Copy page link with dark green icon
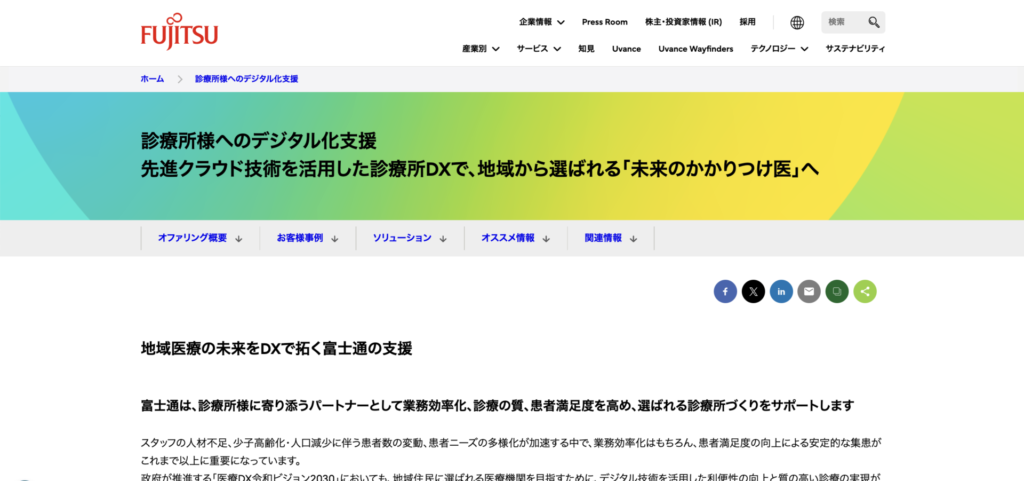Image resolution: width=1024 pixels, height=481 pixels. (x=837, y=291)
